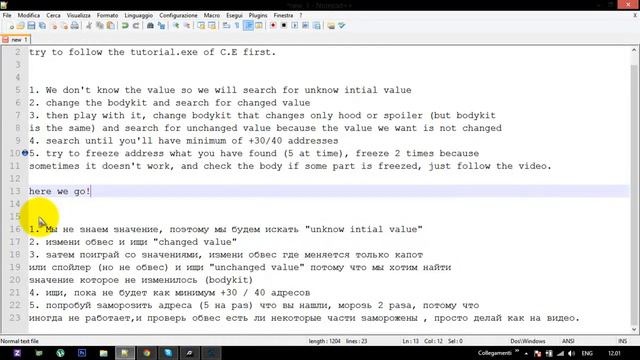Screen dimensions: 640x360
Task: Stop macro recording with black square icon
Action: (284, 26)
